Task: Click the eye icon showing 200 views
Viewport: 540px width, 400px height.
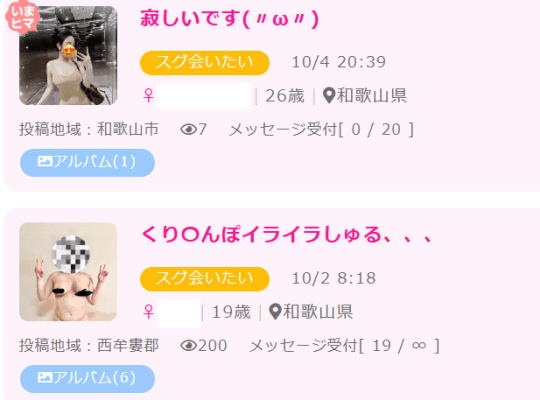Action: coord(188,346)
